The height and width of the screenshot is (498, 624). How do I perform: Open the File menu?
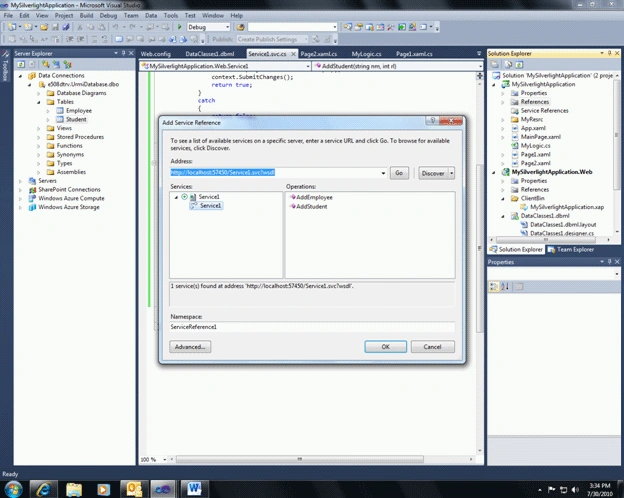coord(8,16)
